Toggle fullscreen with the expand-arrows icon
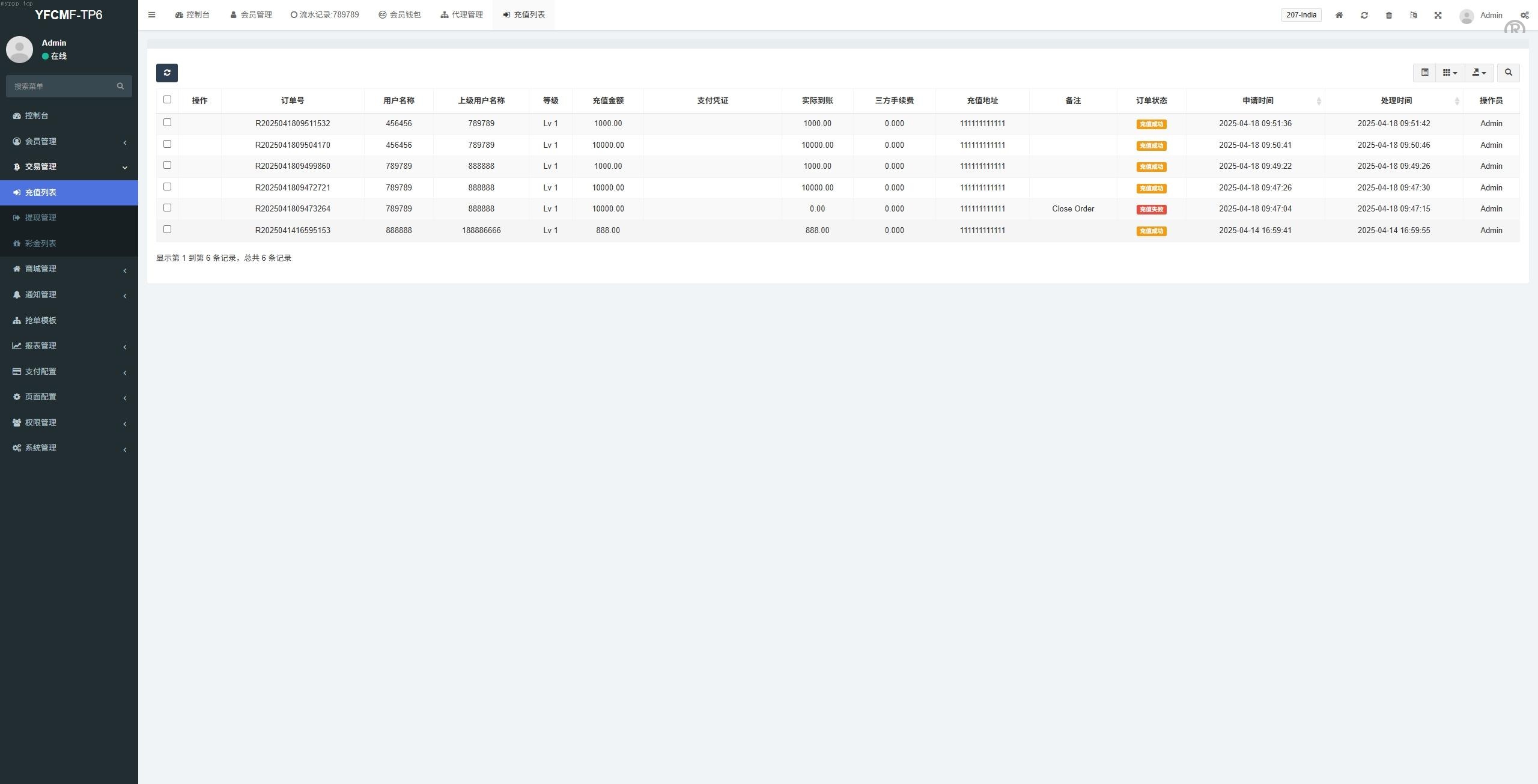 point(1438,15)
